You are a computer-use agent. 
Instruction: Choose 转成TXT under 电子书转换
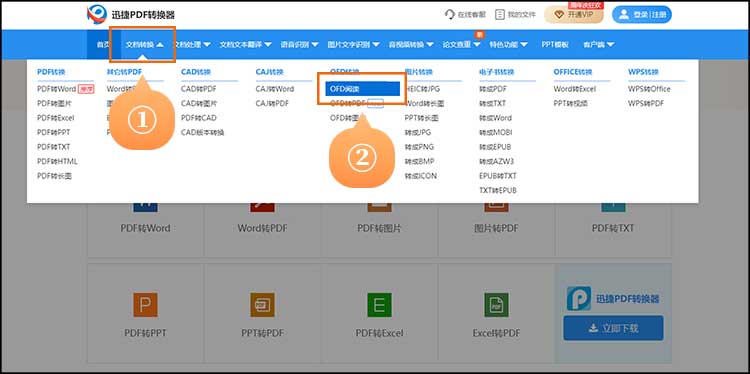point(492,103)
